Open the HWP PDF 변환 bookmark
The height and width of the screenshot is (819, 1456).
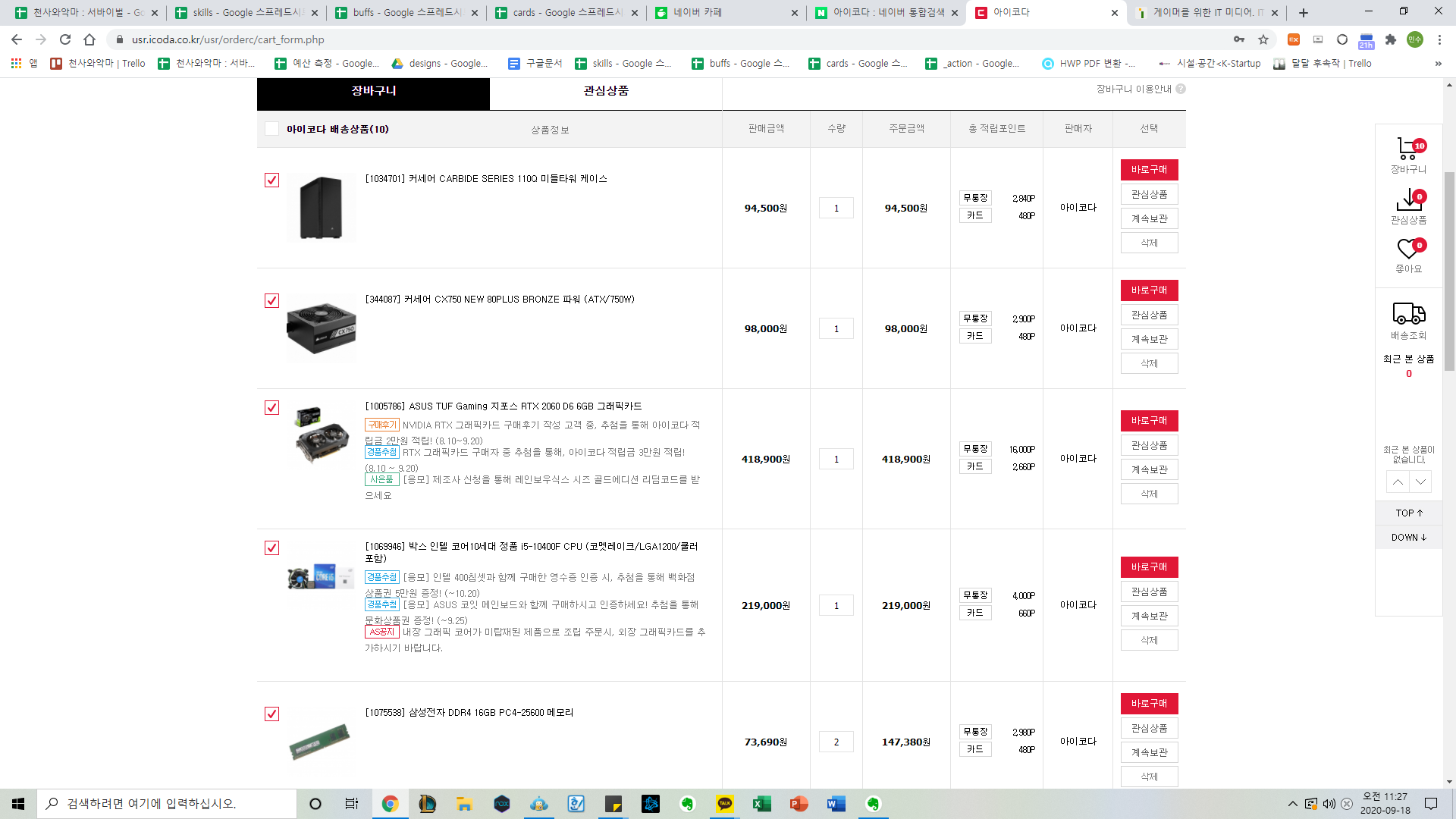pyautogui.click(x=1089, y=64)
